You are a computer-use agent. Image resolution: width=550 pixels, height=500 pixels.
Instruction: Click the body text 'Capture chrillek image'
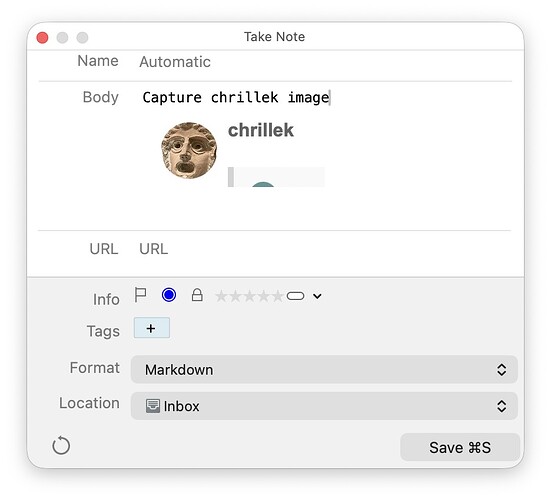point(236,98)
